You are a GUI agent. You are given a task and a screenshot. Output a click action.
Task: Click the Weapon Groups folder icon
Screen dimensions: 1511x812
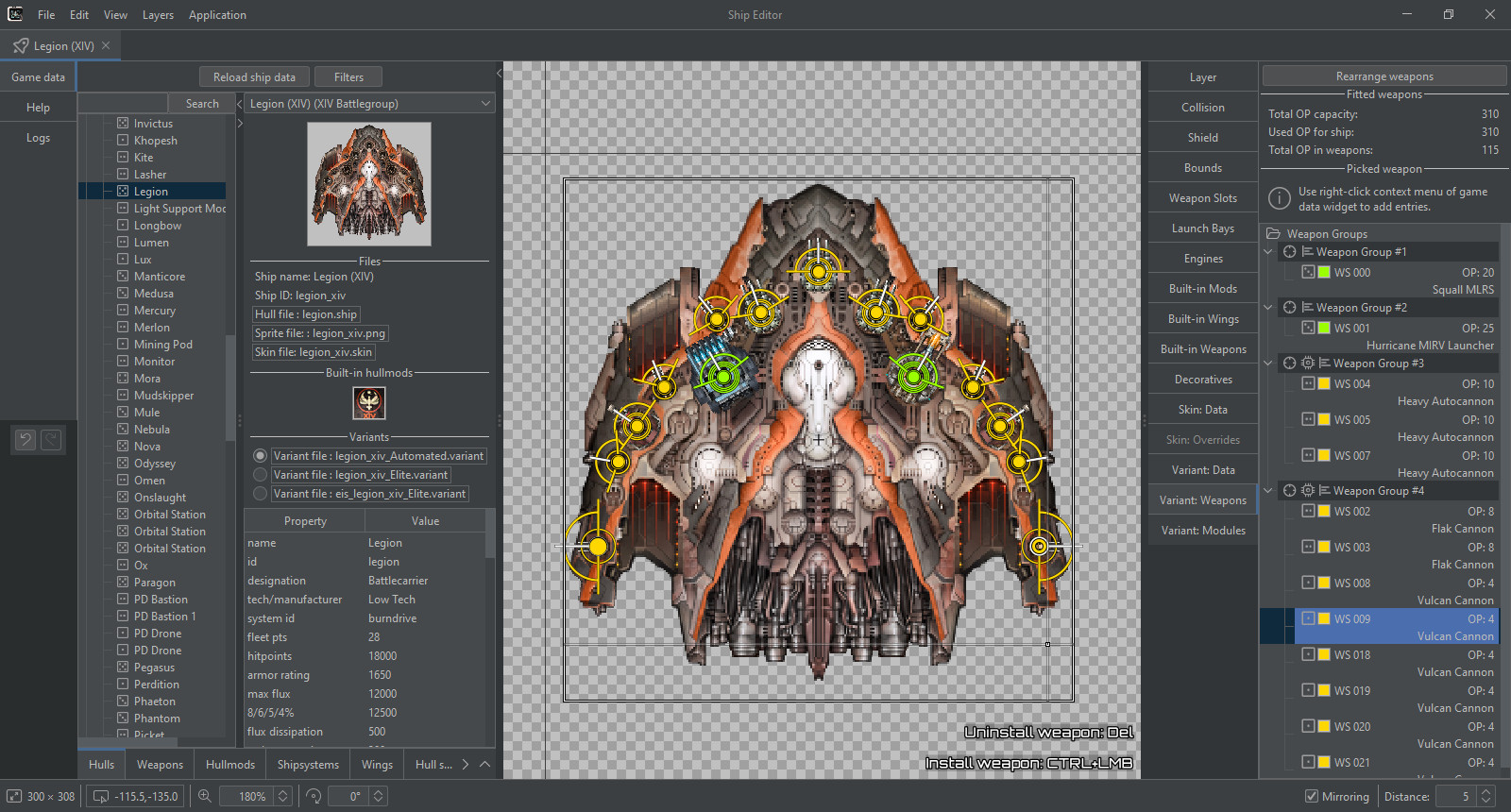[1273, 233]
